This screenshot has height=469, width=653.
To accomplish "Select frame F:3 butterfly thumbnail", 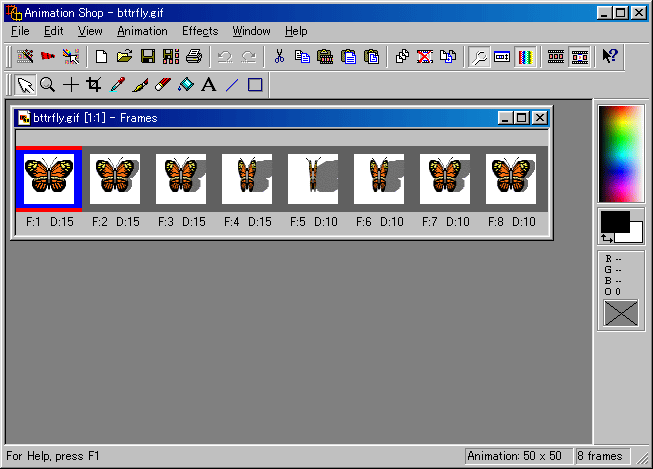I will (181, 179).
